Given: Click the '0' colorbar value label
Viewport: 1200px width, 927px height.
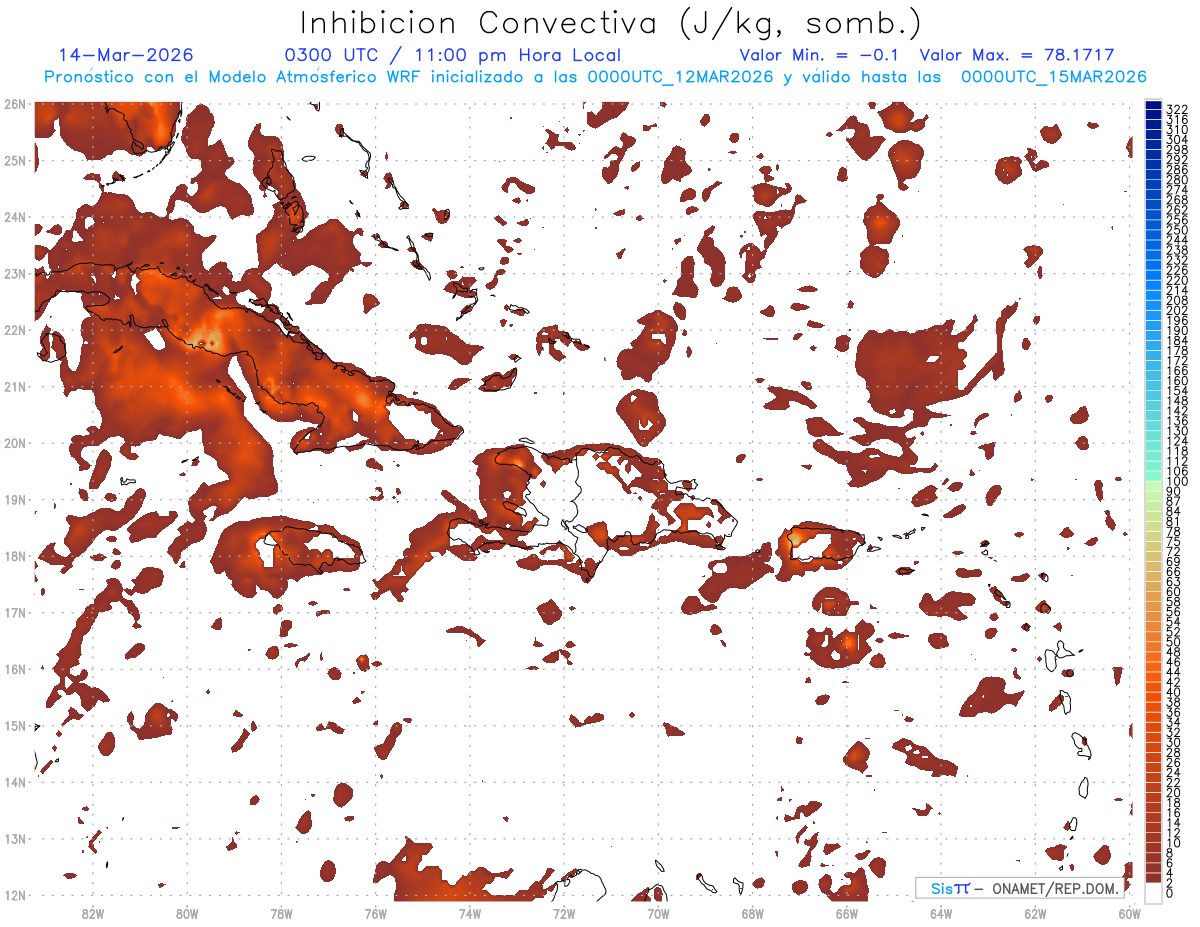Looking at the screenshot, I should coord(1170,893).
